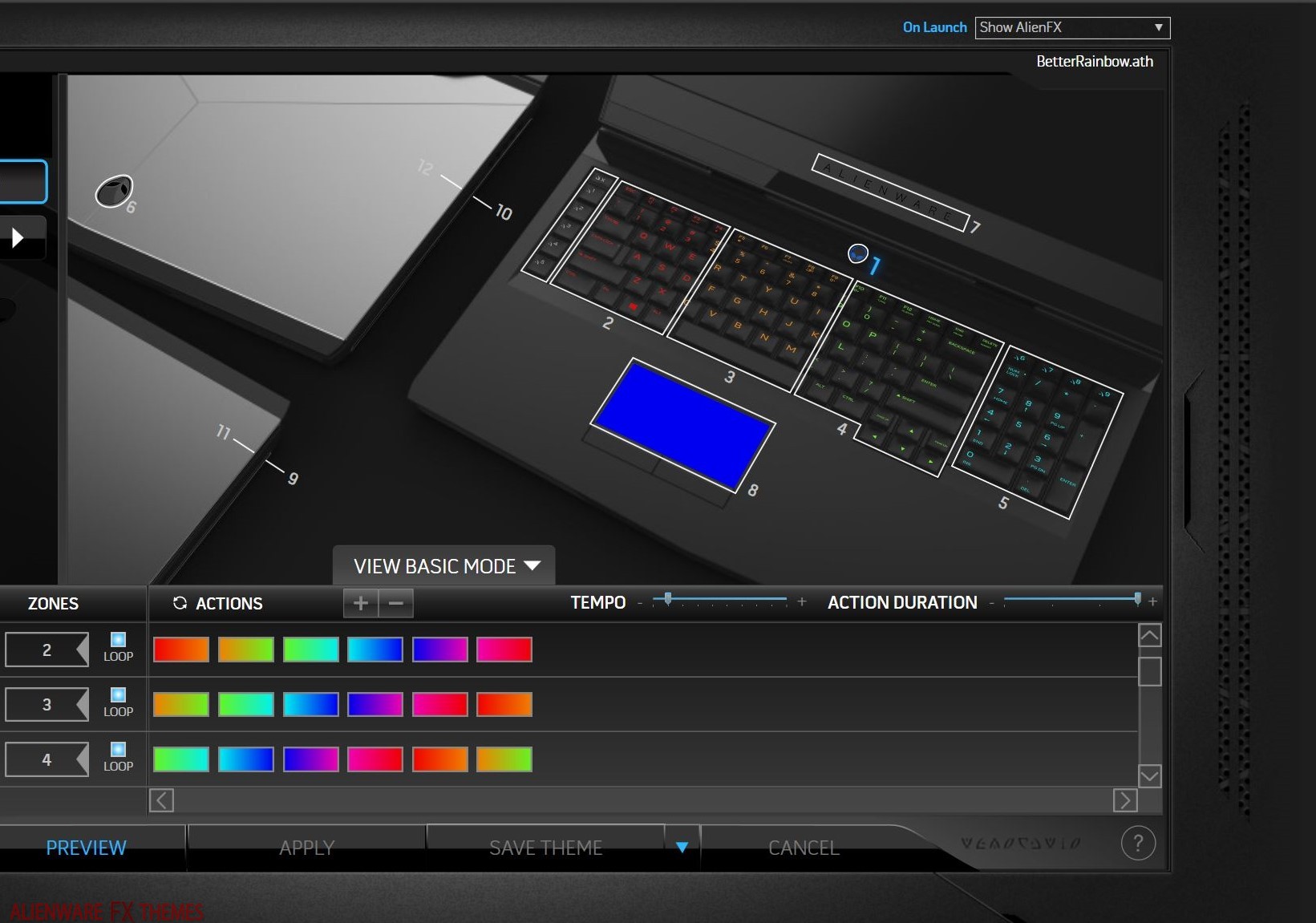Click BetterRainbow.ath theme file name

(x=1095, y=61)
